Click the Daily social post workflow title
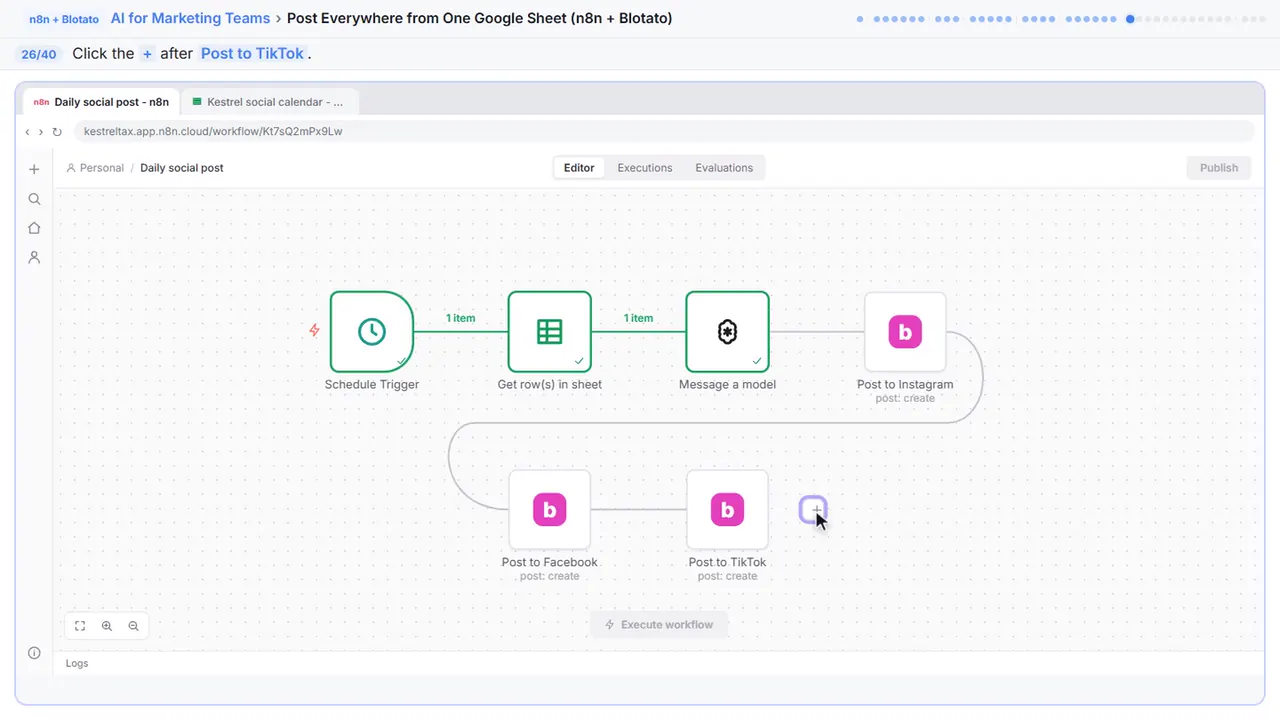 (182, 168)
